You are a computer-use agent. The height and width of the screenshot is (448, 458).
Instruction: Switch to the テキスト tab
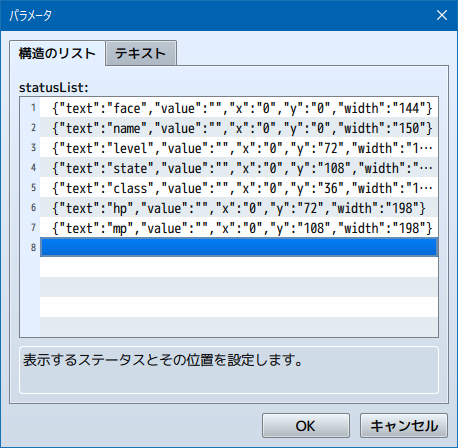tap(141, 53)
